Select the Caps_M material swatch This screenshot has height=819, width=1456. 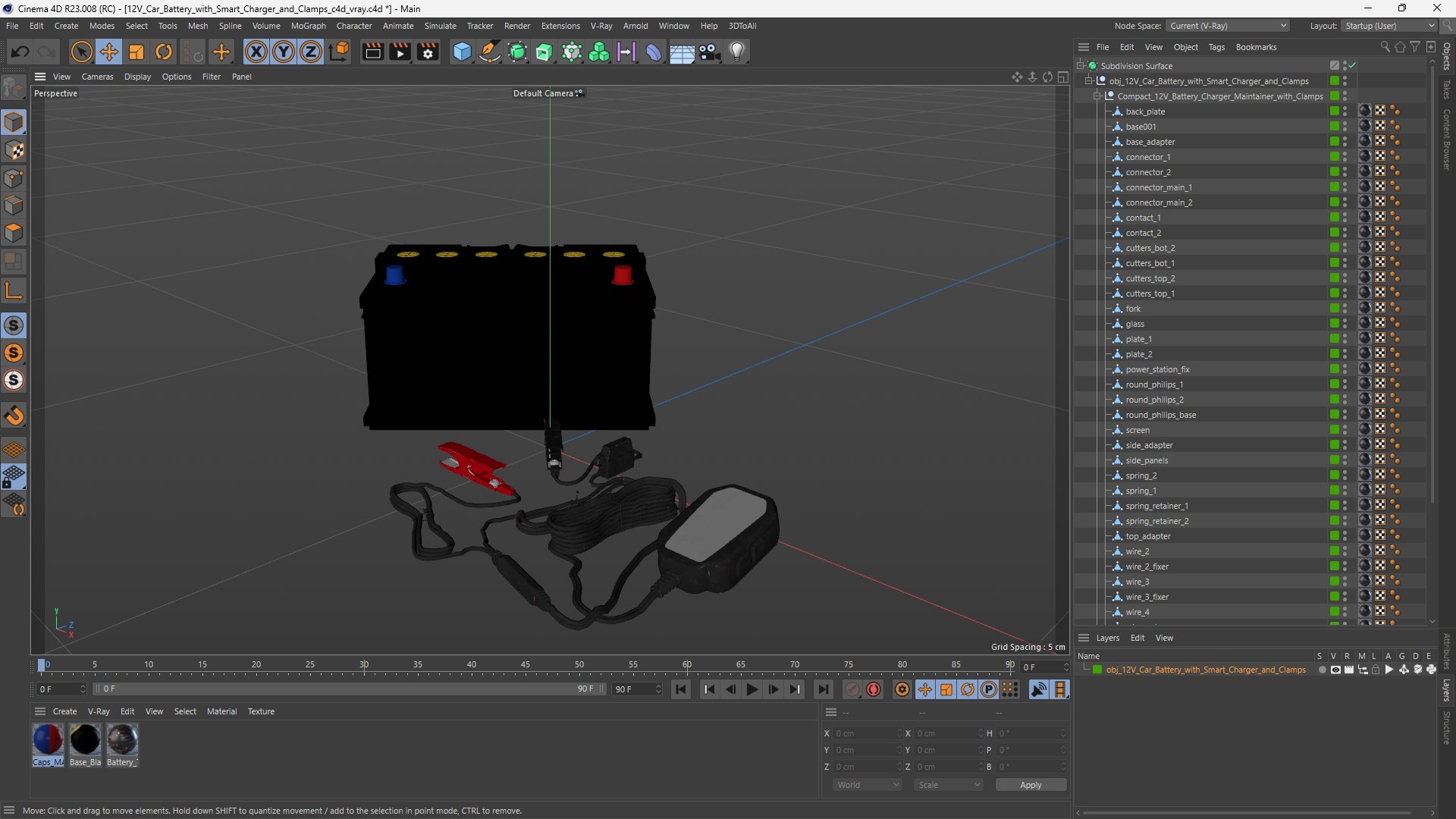(48, 745)
